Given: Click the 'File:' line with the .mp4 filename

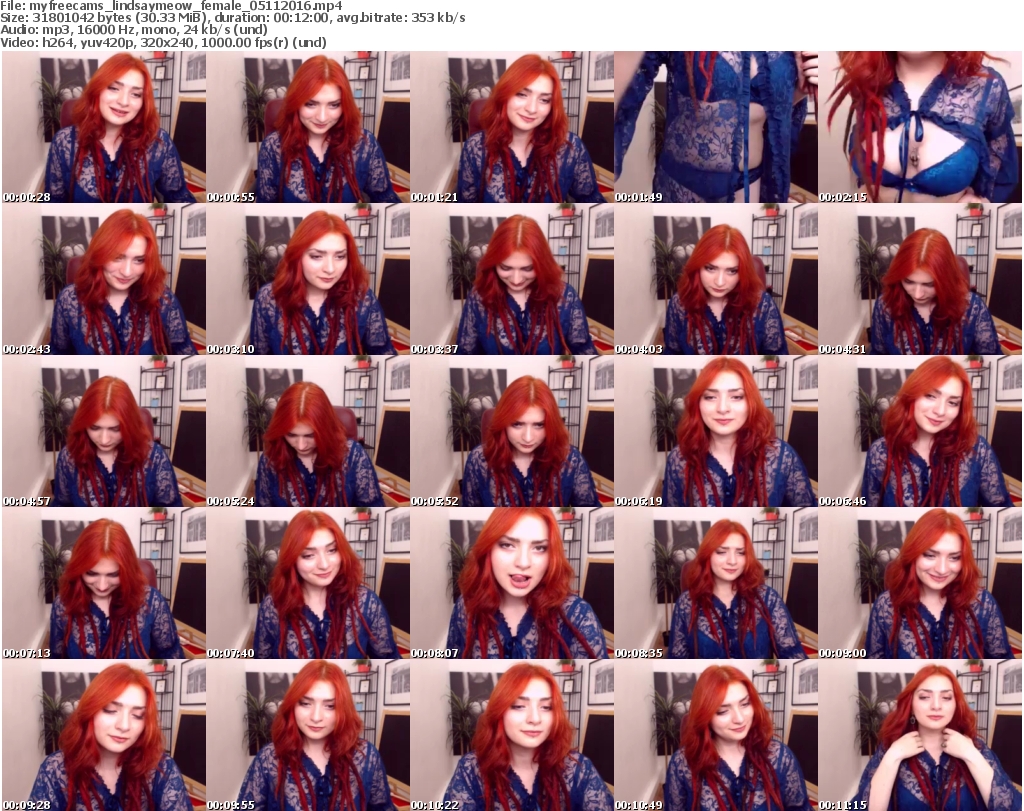Looking at the screenshot, I should click(171, 6).
